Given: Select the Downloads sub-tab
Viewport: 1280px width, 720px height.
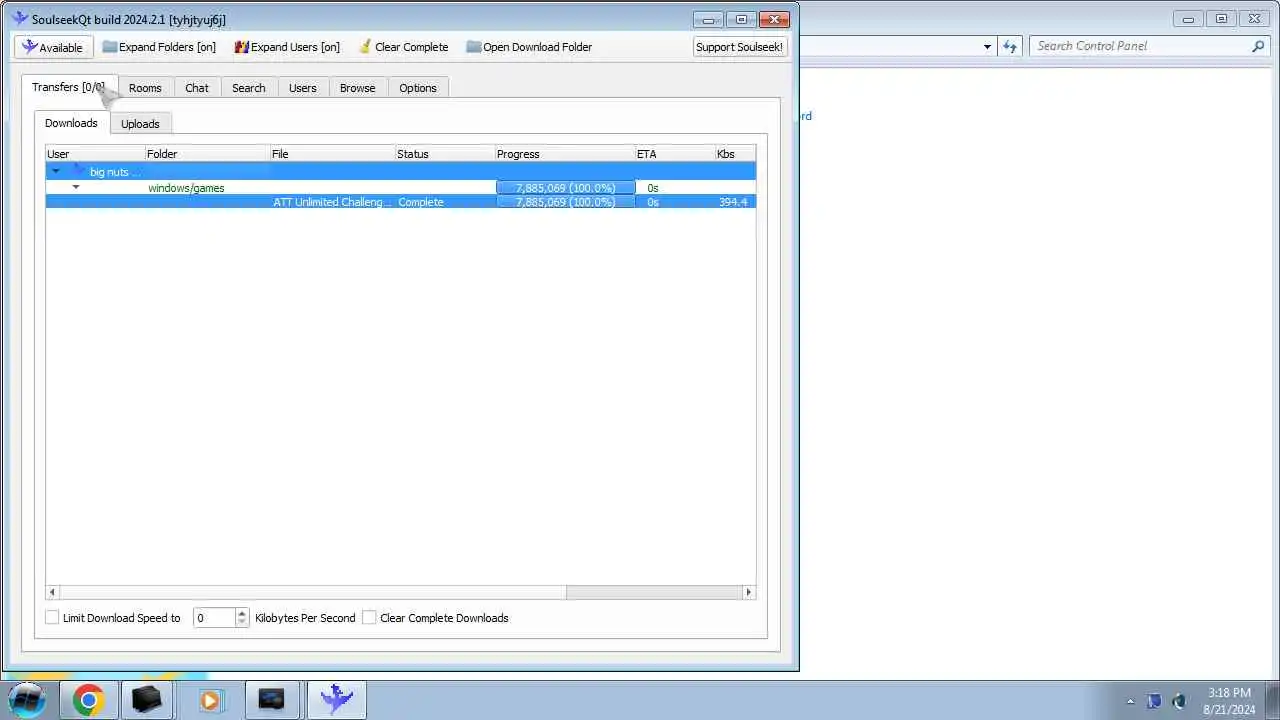Looking at the screenshot, I should tap(71, 123).
